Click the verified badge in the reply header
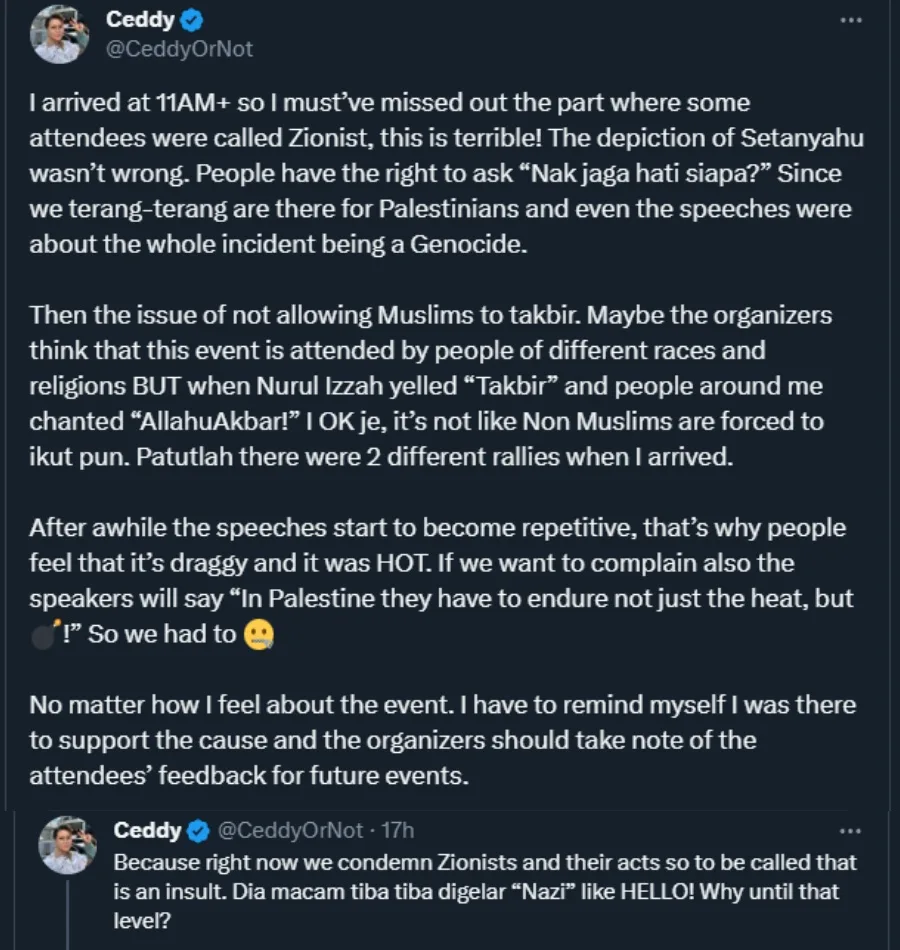Screen dimensions: 900x950 (199, 830)
